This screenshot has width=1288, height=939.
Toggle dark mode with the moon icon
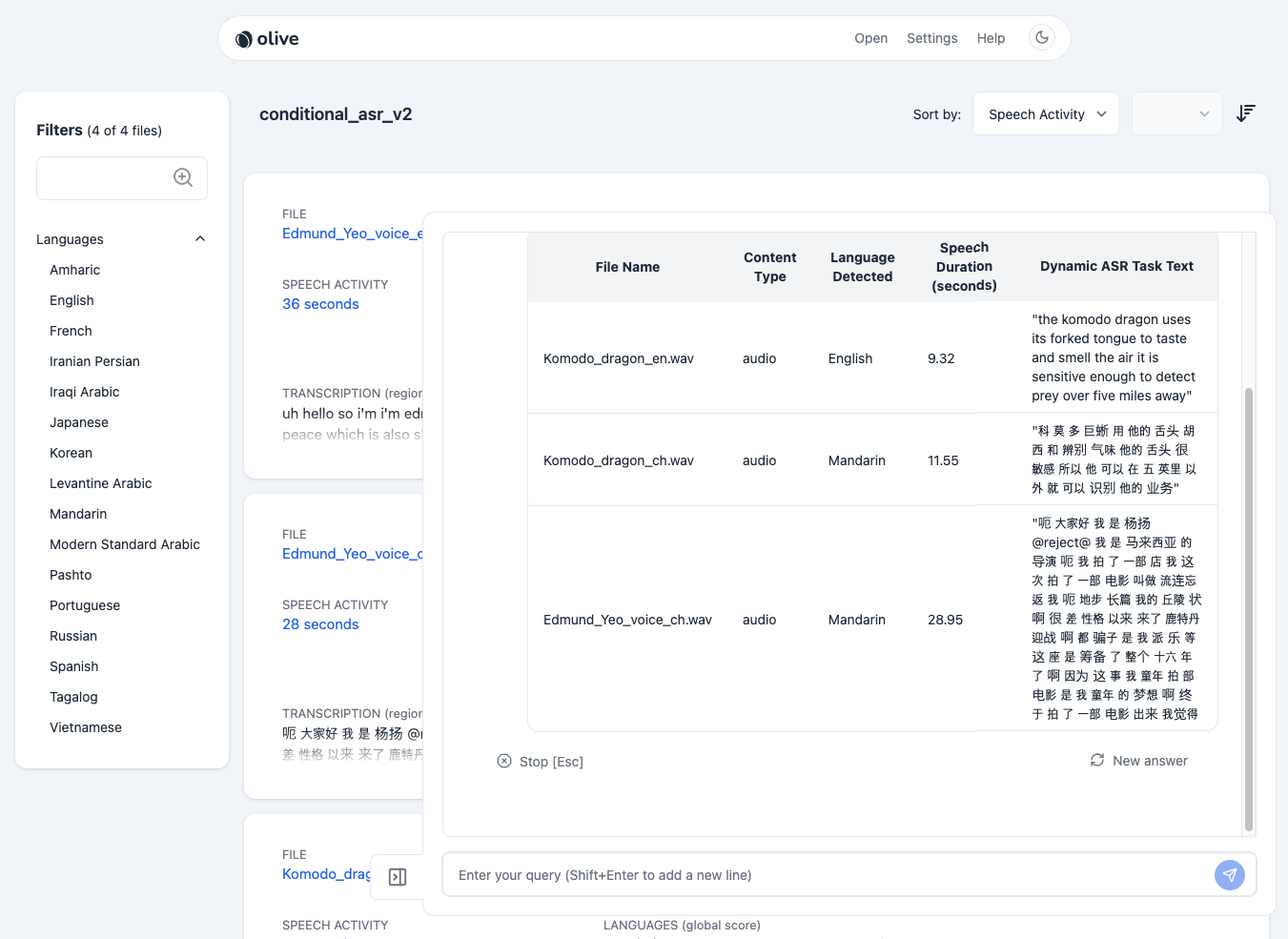1042,38
